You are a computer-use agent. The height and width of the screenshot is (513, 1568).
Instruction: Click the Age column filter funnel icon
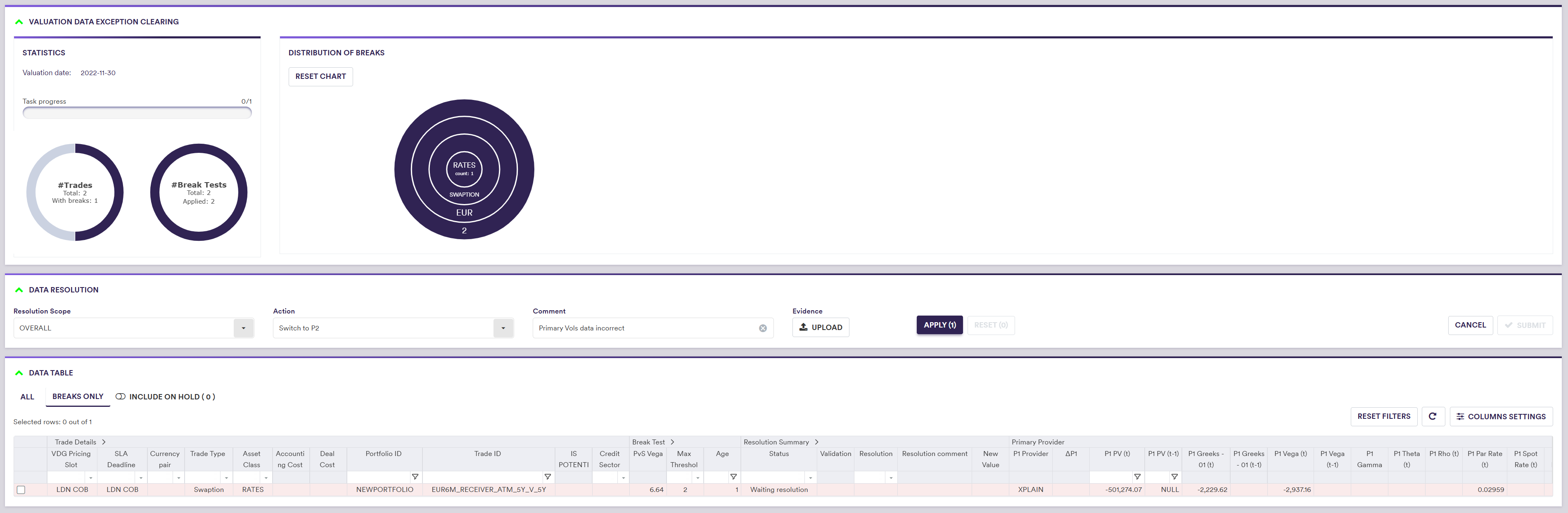pos(733,477)
